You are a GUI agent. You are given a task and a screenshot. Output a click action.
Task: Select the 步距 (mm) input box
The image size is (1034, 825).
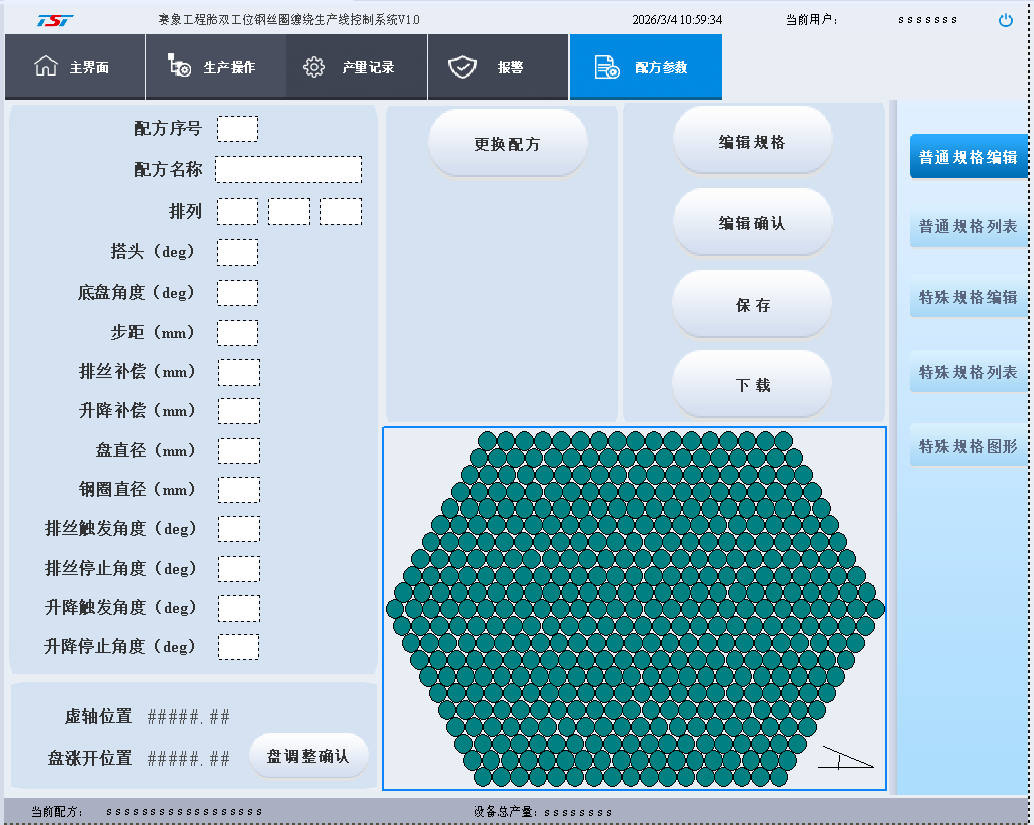click(238, 333)
